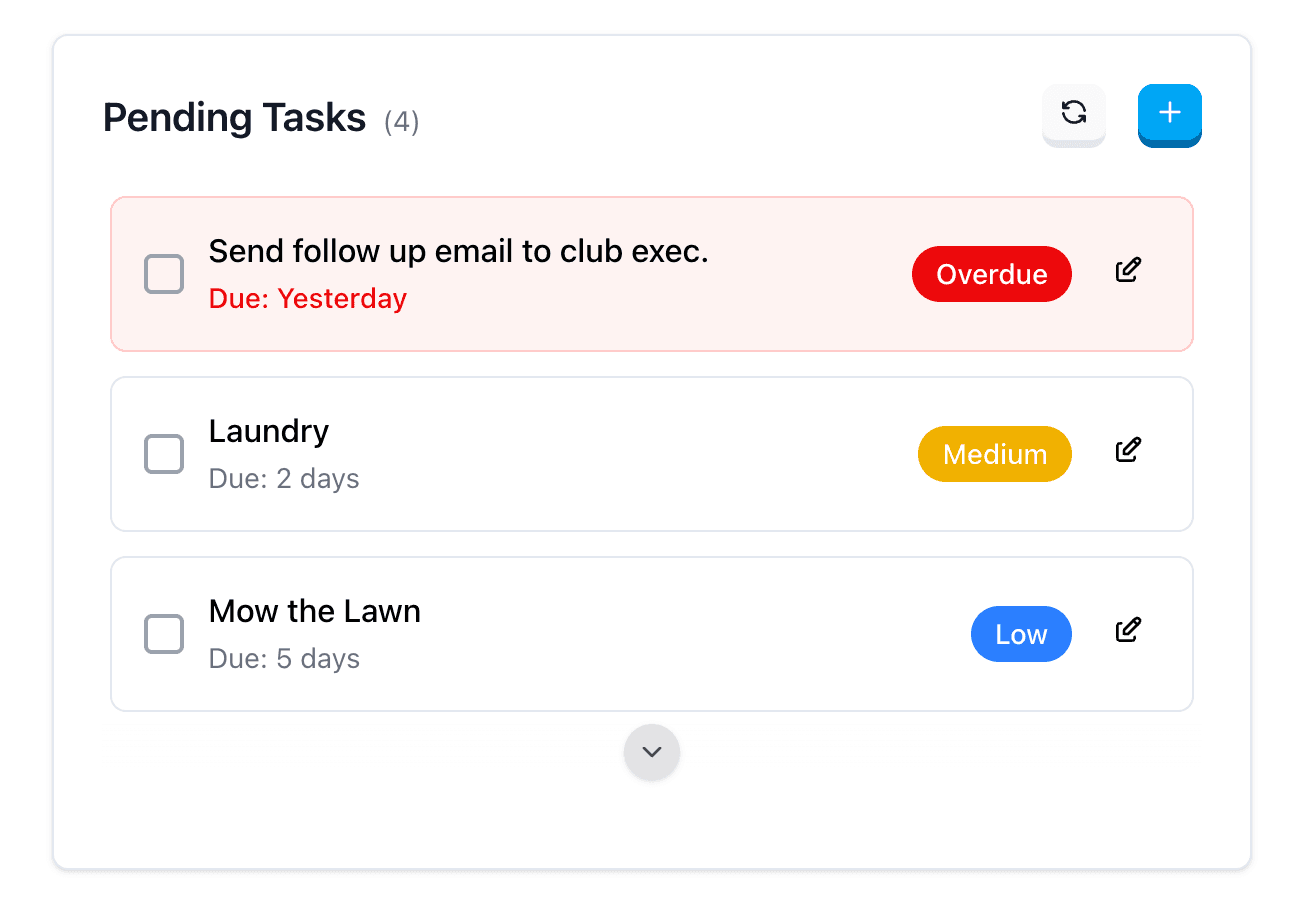Click the Due: 2 days text
The image size is (1294, 916).
tap(284, 479)
